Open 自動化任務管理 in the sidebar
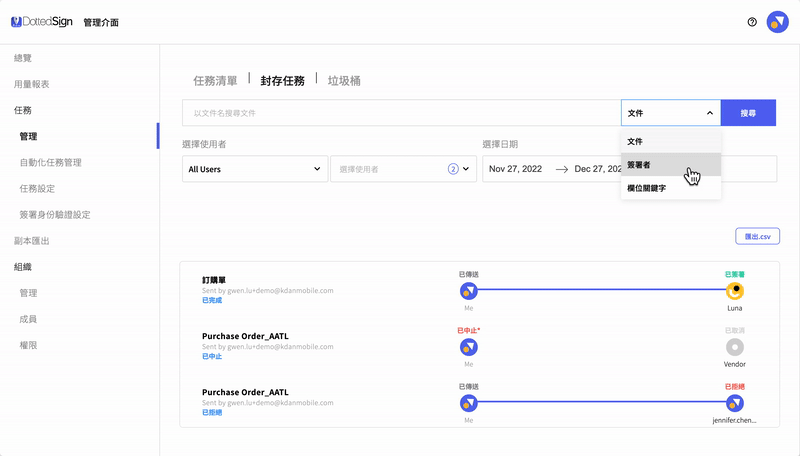Screen dimensions: 800x456 [51, 162]
